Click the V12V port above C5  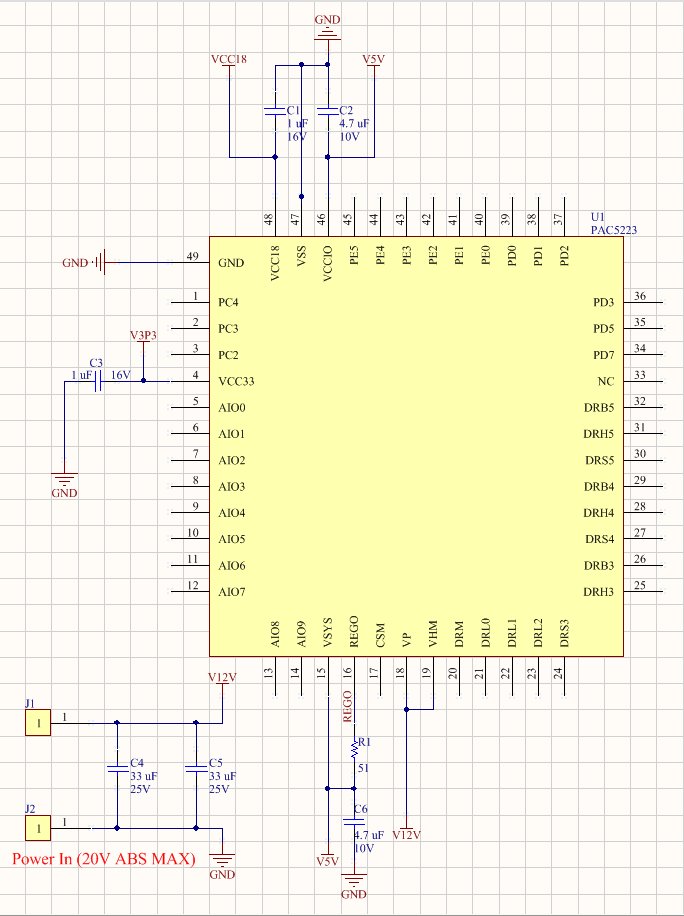(222, 678)
